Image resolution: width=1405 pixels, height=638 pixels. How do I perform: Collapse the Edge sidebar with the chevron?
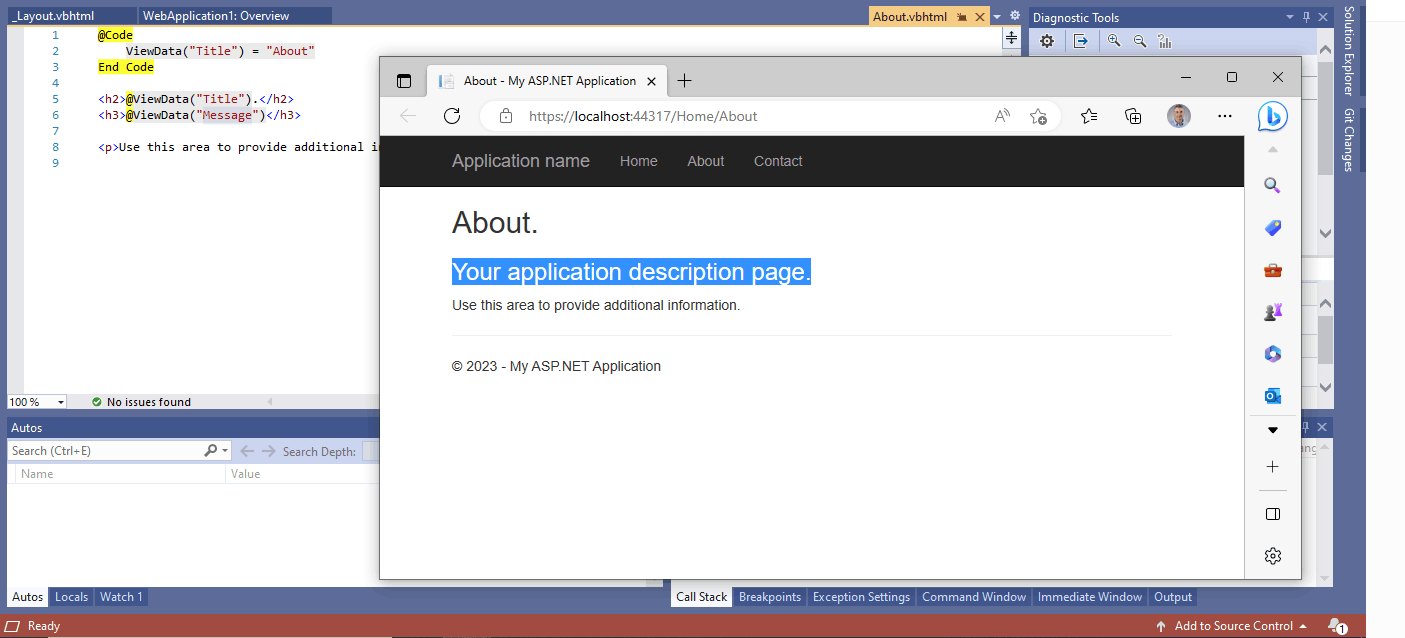[1272, 149]
